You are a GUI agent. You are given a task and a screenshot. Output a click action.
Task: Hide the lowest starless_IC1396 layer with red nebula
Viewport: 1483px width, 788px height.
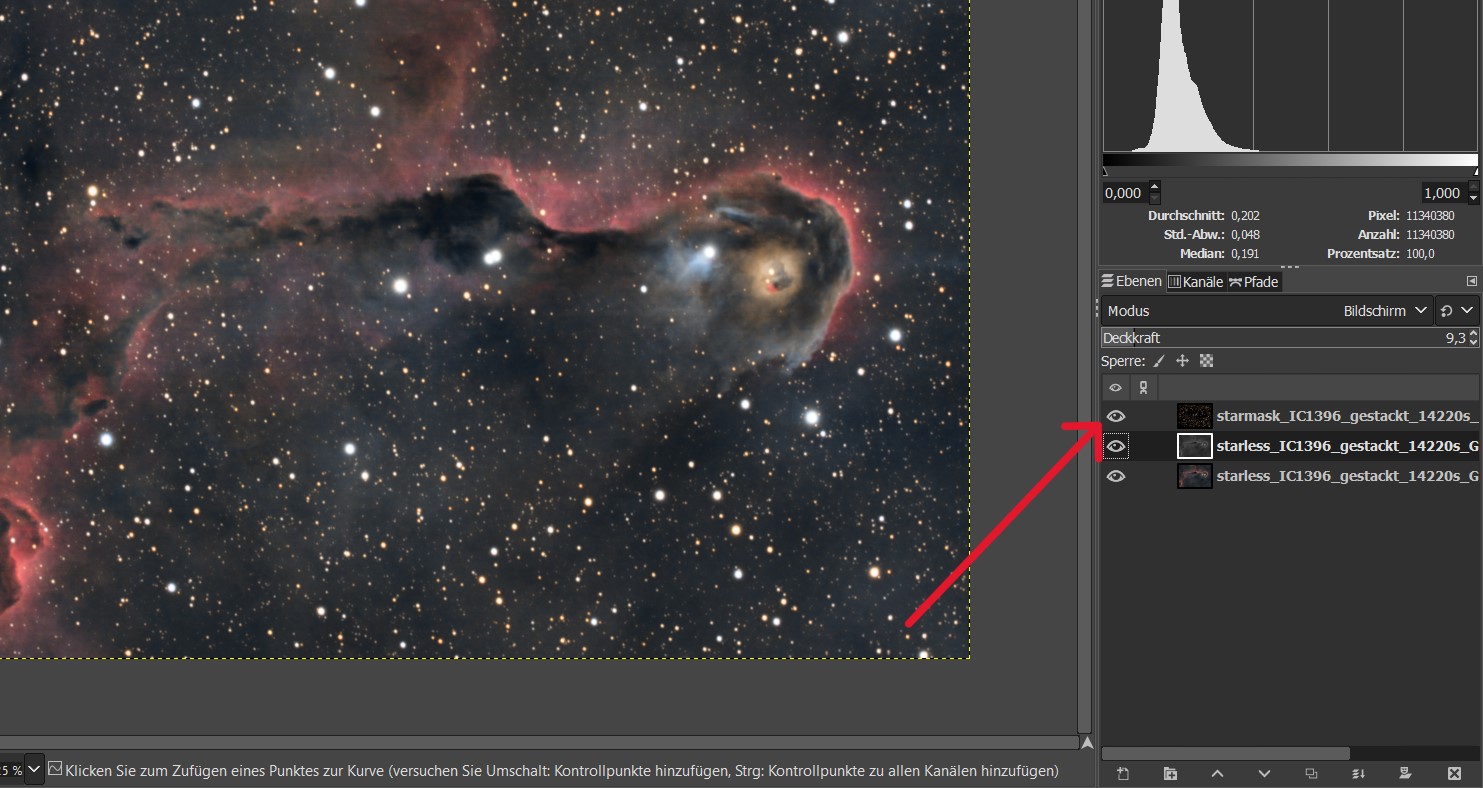[1116, 476]
